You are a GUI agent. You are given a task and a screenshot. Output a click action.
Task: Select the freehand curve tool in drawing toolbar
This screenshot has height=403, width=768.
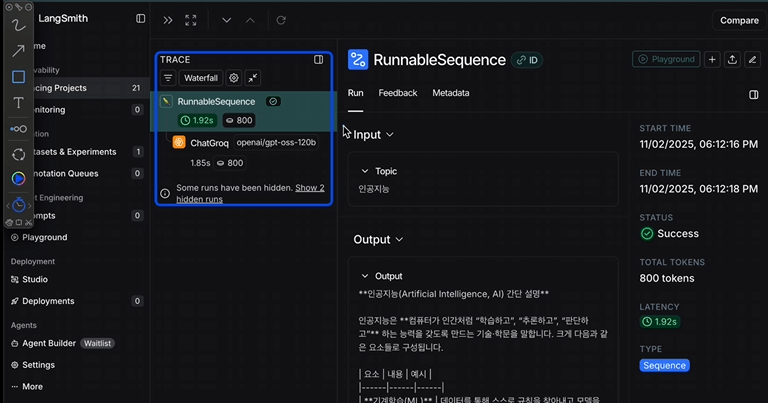click(x=18, y=25)
